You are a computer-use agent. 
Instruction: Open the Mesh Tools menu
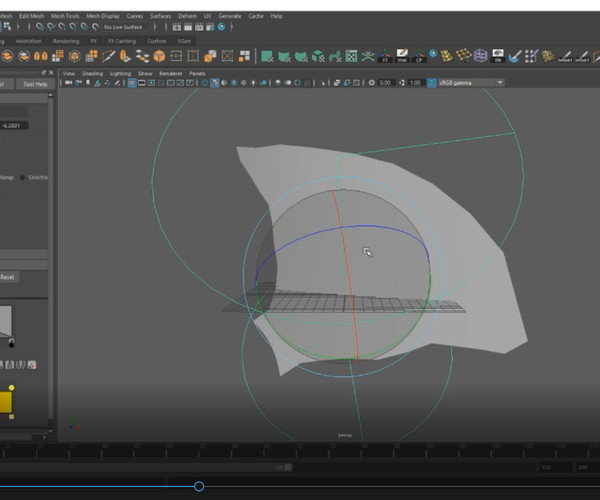[x=65, y=16]
